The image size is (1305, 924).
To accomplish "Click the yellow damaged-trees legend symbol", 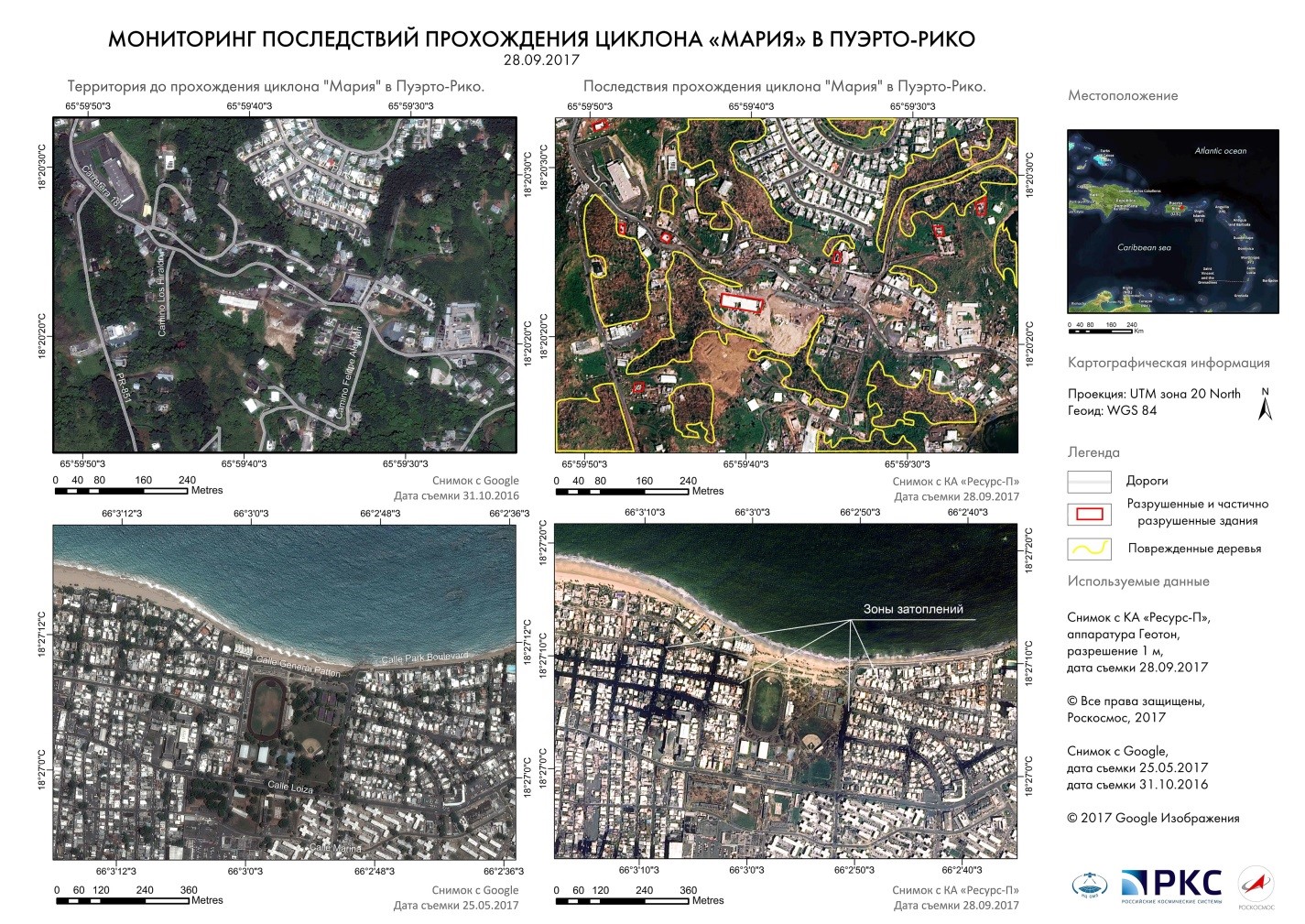I will (x=1089, y=549).
